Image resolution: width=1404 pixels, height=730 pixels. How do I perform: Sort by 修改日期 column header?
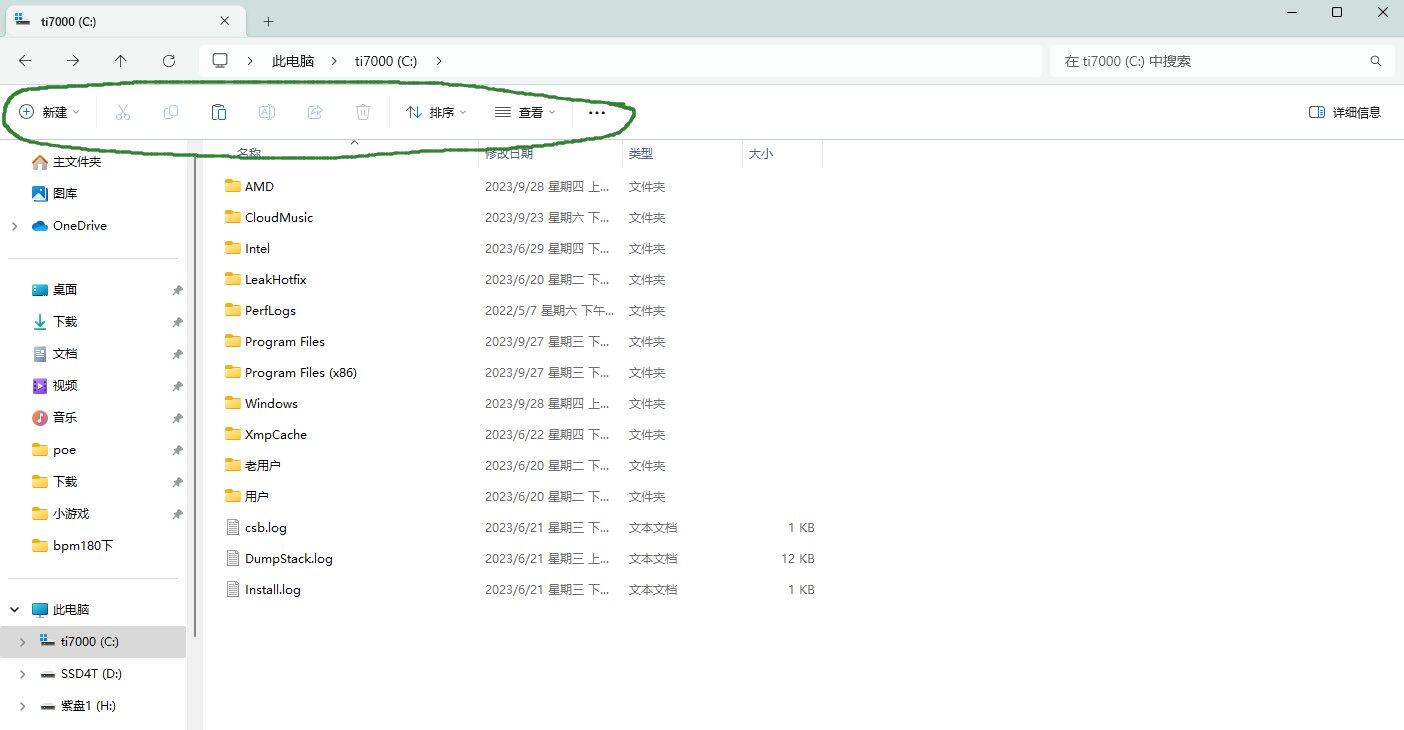(509, 154)
